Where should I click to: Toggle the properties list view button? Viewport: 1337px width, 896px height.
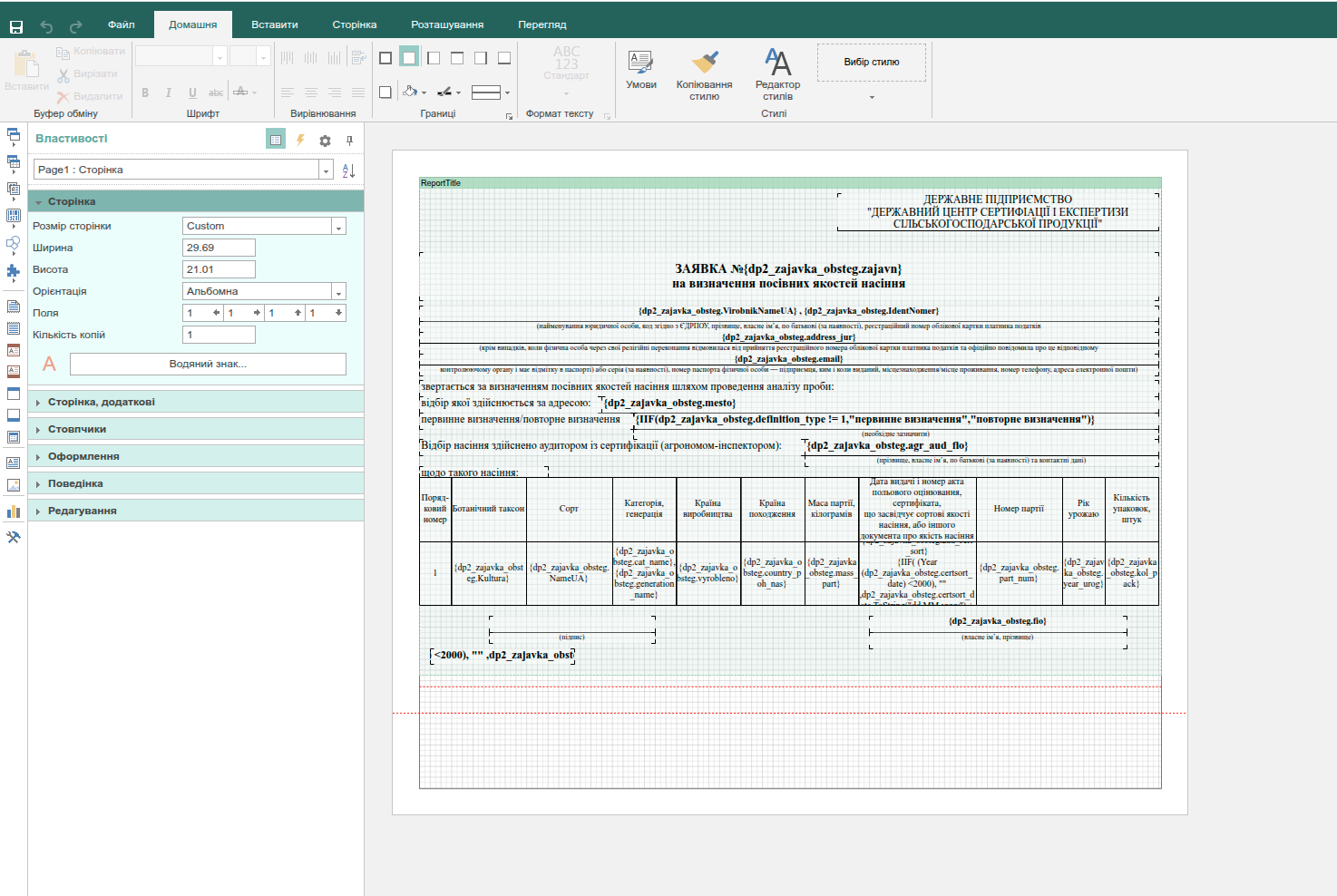(276, 140)
